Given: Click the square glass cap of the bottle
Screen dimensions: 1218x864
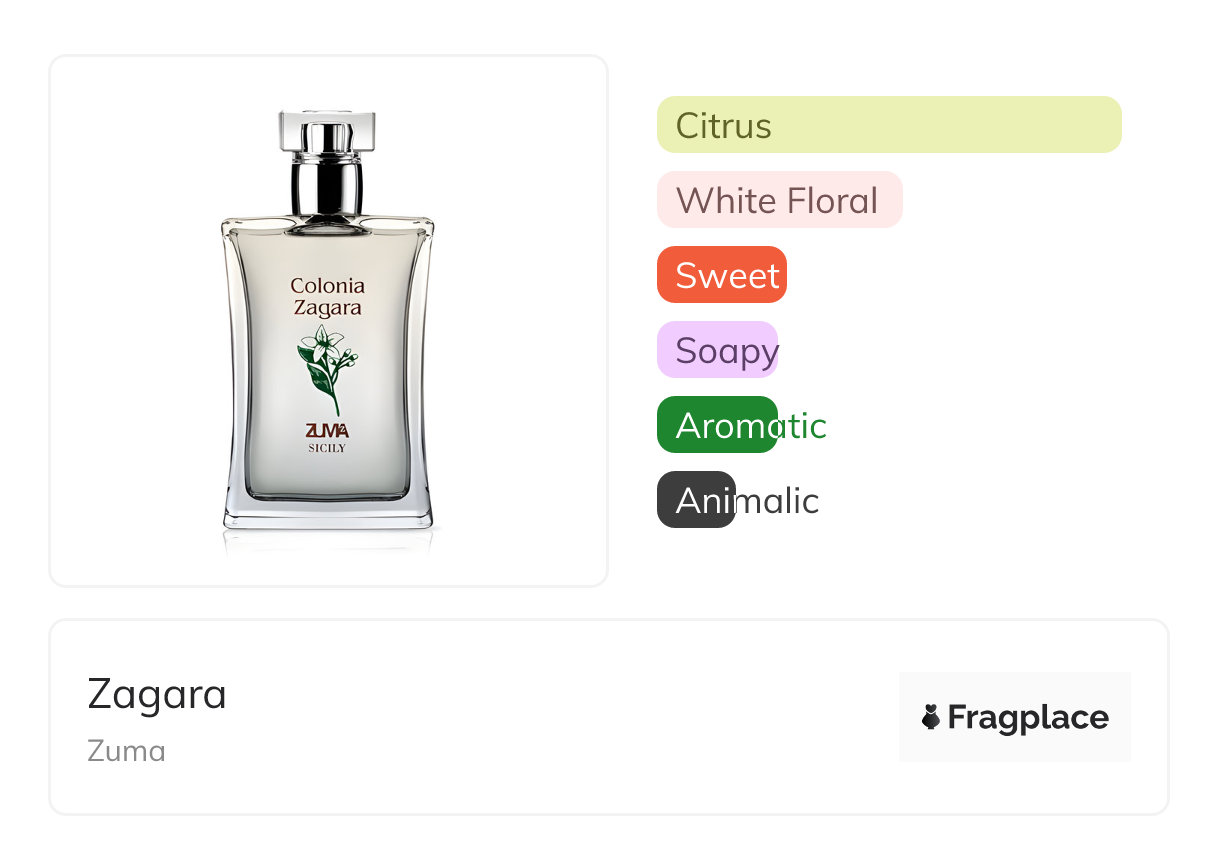Looking at the screenshot, I should (x=326, y=131).
